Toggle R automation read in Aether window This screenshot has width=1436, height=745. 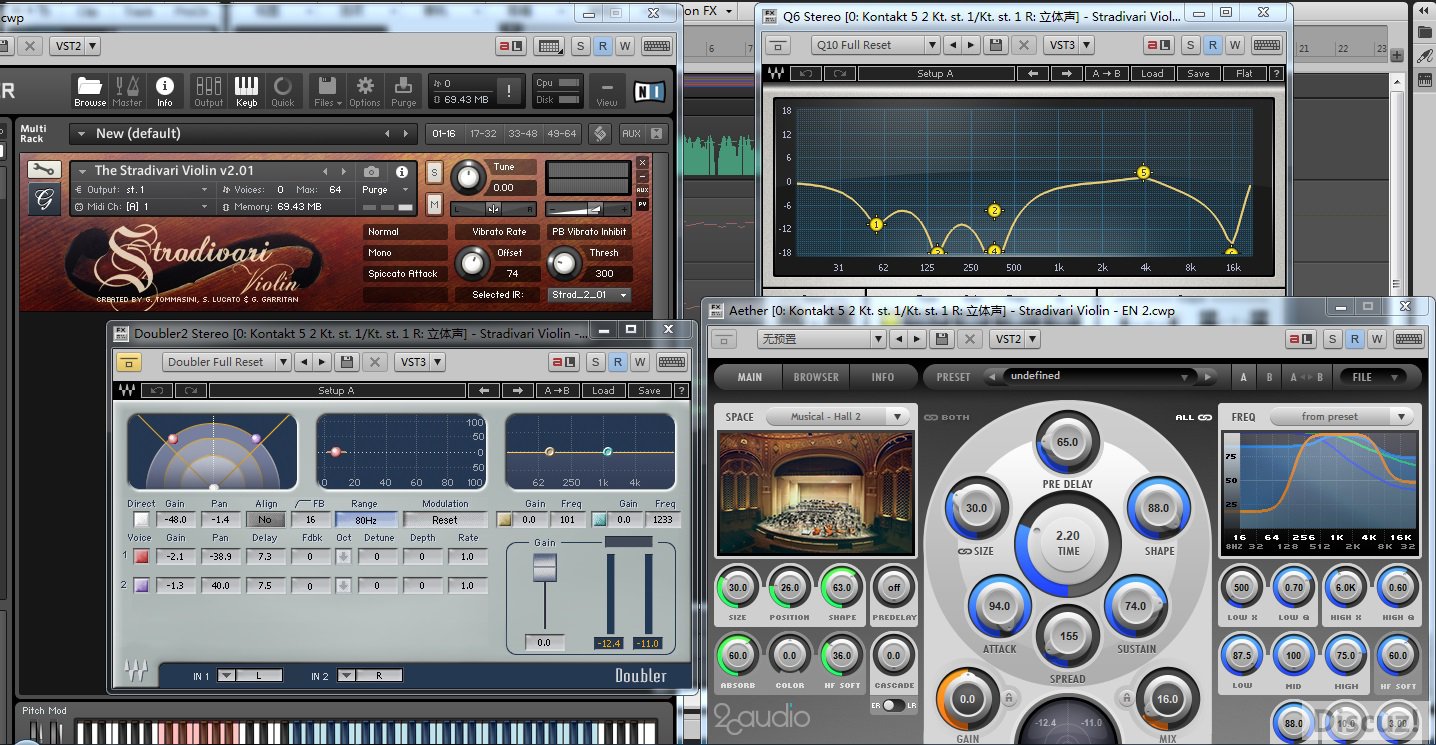(1354, 339)
